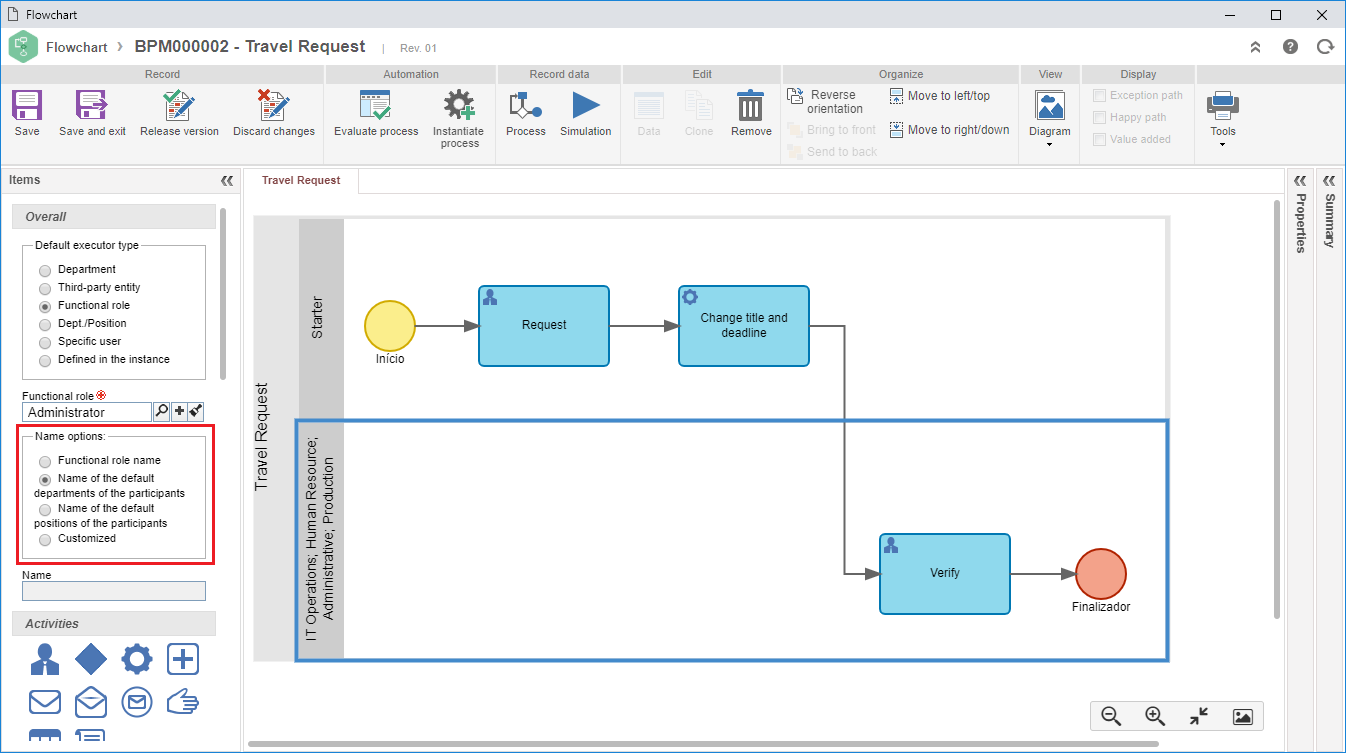The width and height of the screenshot is (1346, 753).
Task: Select the Customized name option
Action: pyautogui.click(x=45, y=539)
